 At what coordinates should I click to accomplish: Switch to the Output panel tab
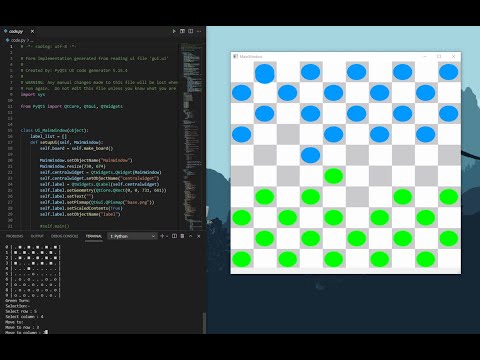pos(37,236)
